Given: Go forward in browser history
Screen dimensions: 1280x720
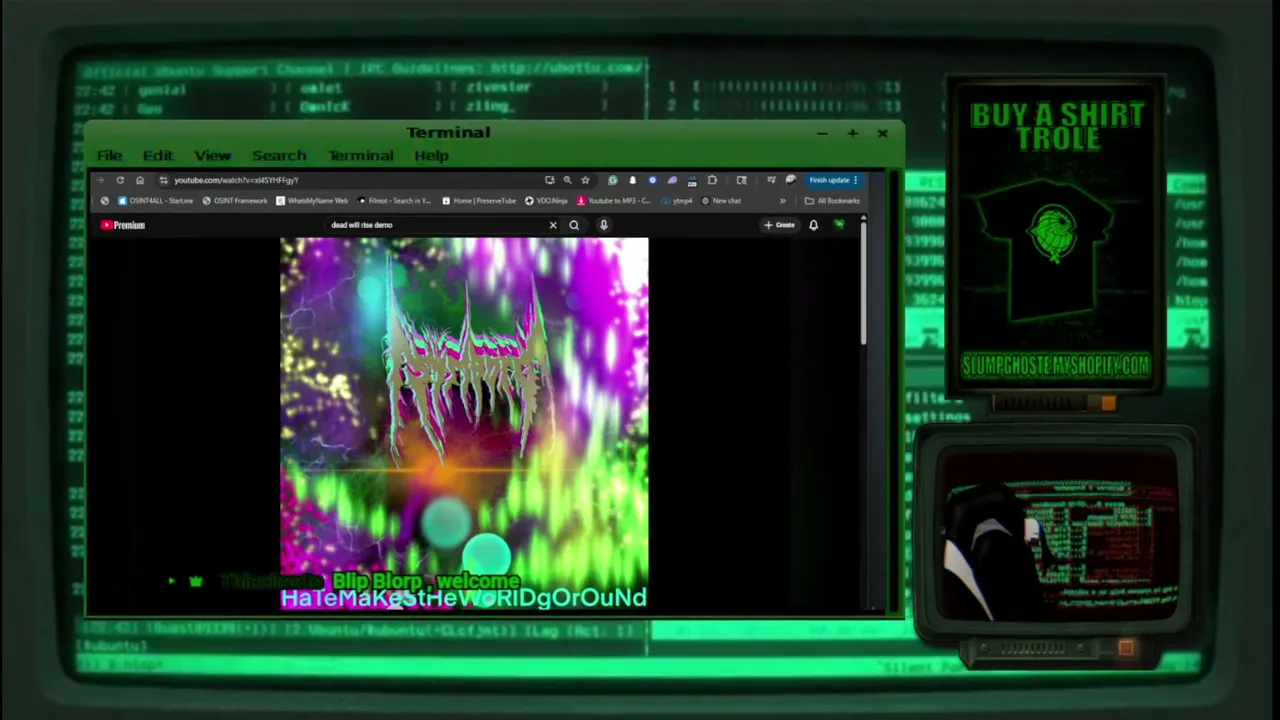Looking at the screenshot, I should (x=102, y=180).
